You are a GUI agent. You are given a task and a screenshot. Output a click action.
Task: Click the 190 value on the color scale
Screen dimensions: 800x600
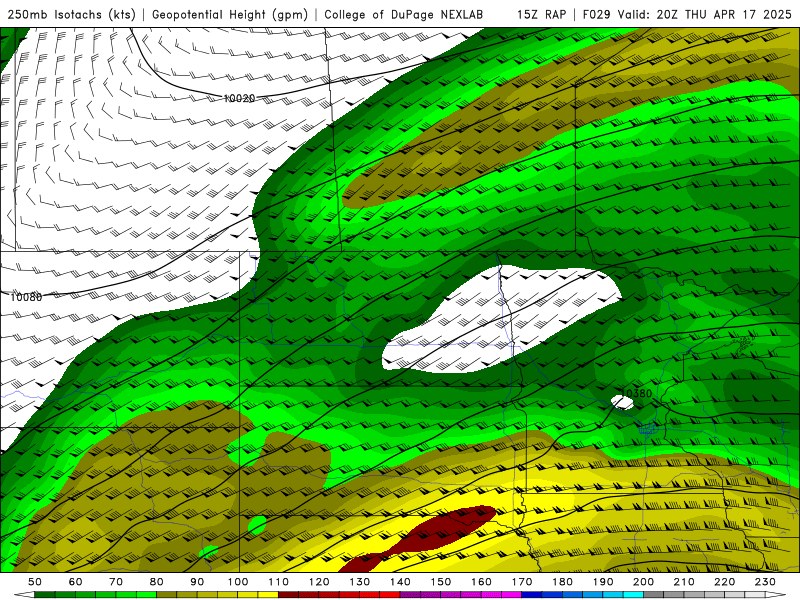point(603,582)
